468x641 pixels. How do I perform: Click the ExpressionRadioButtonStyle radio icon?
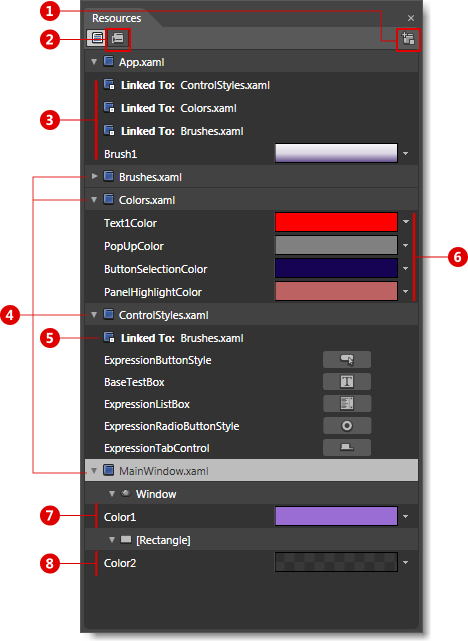point(347,426)
